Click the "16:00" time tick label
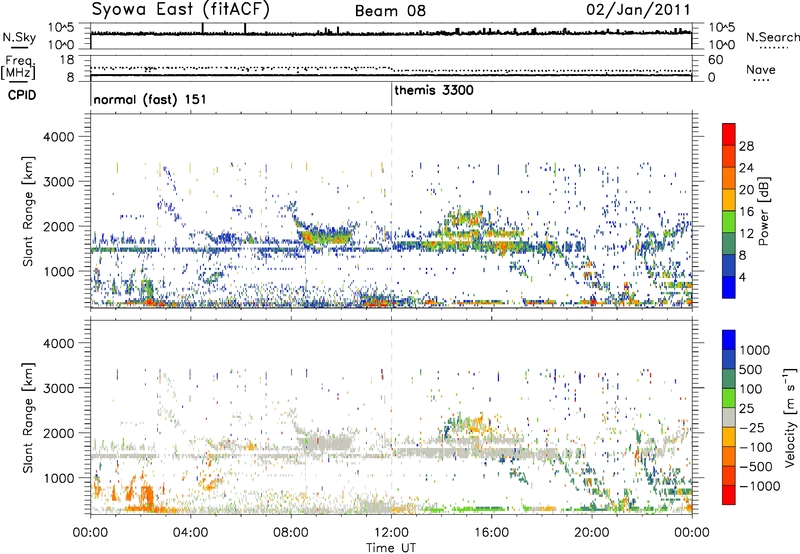This screenshot has height=554, width=800. click(491, 533)
